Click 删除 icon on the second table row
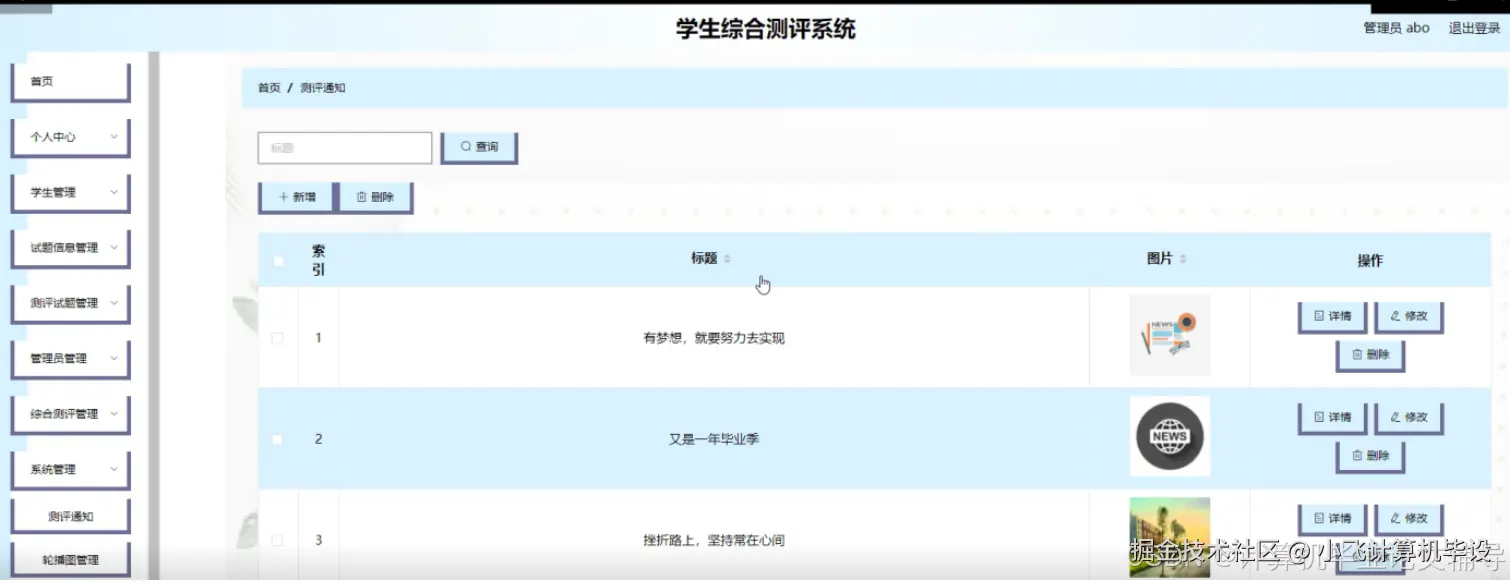1510x583 pixels. pyautogui.click(x=1370, y=456)
